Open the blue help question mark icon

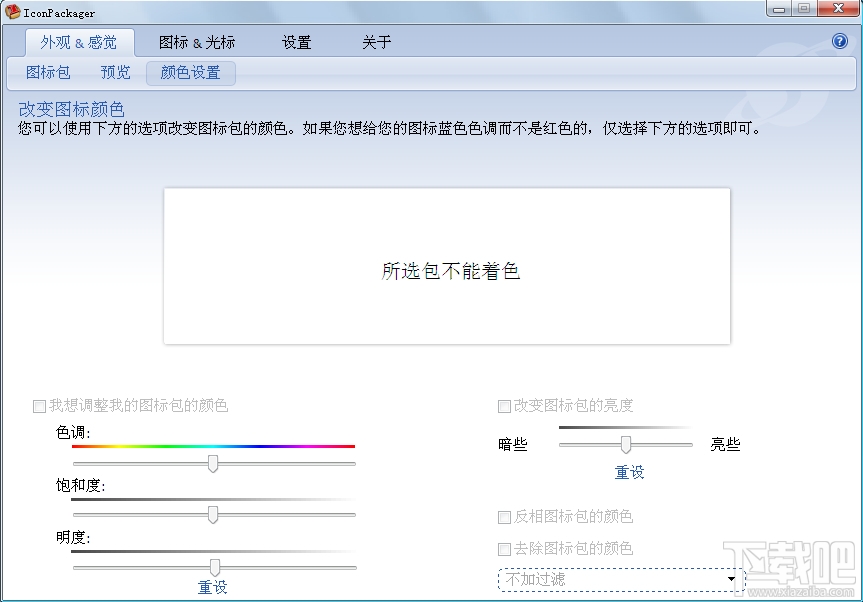pos(838,41)
